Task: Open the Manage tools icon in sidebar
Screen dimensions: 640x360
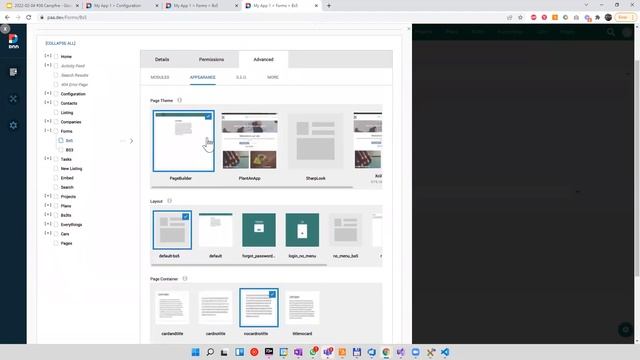Action: 13,99
